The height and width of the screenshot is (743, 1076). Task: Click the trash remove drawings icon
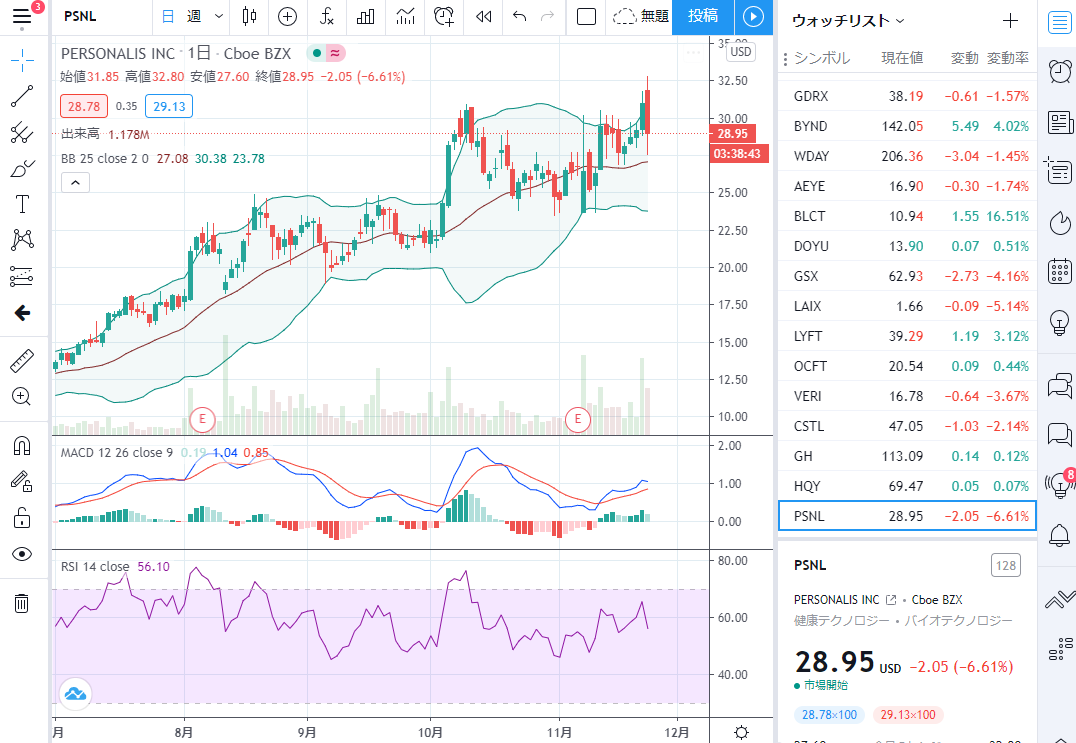pos(22,603)
